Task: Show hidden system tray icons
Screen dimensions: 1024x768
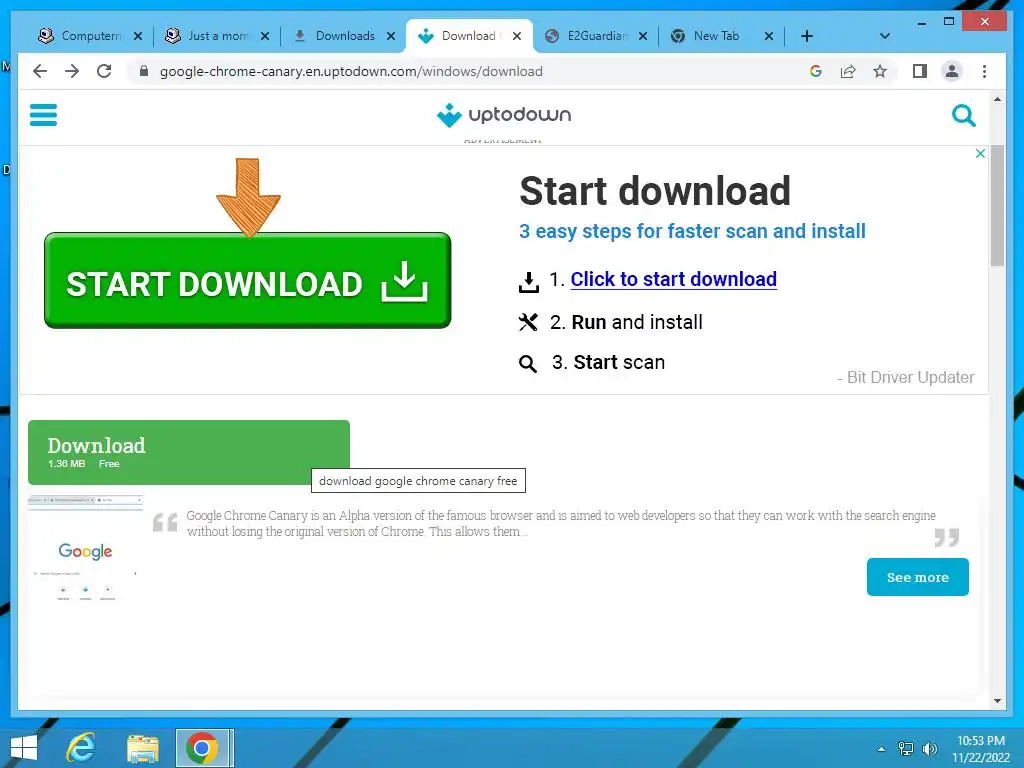Action: point(881,748)
